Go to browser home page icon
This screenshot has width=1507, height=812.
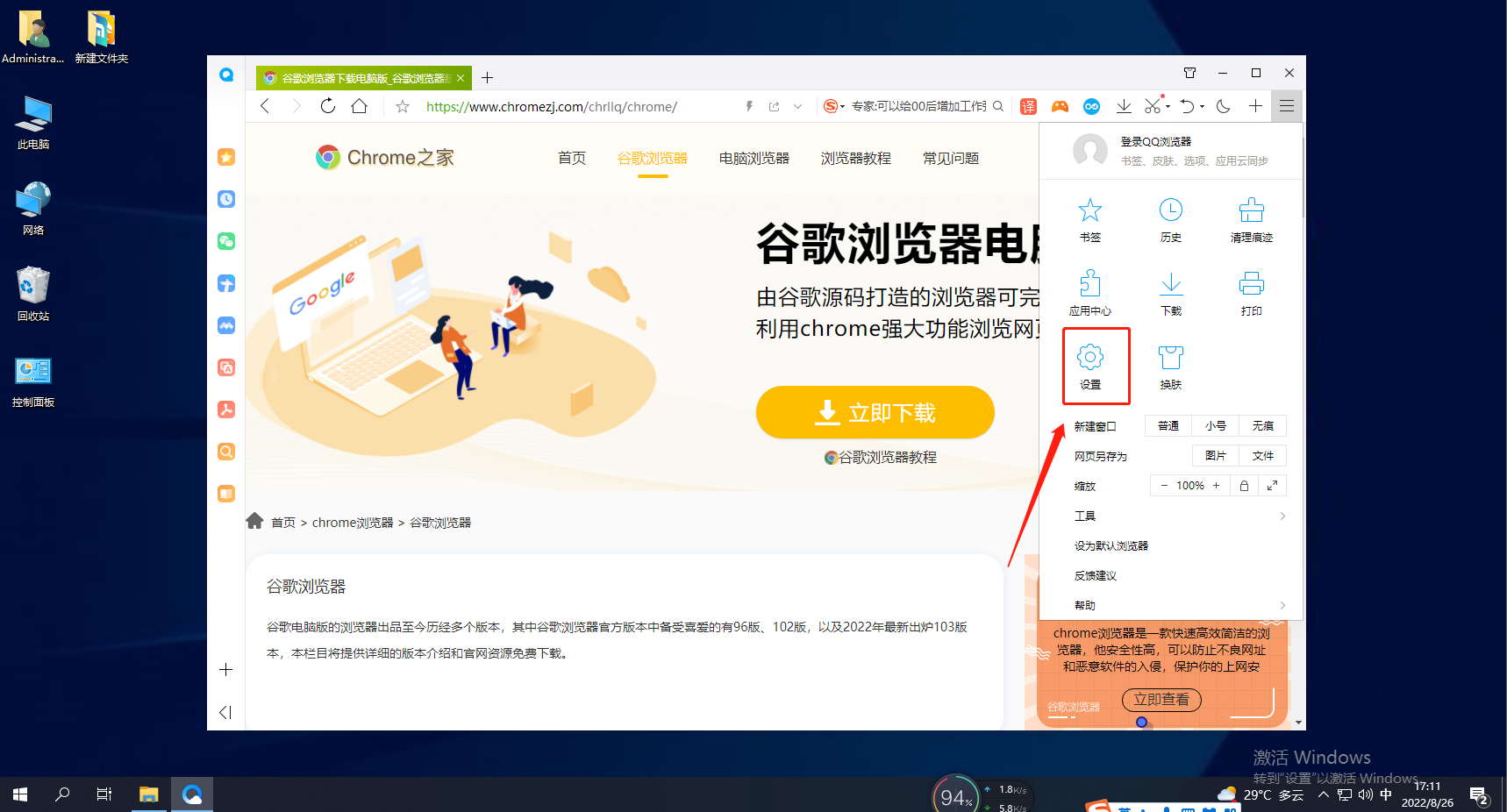359,106
